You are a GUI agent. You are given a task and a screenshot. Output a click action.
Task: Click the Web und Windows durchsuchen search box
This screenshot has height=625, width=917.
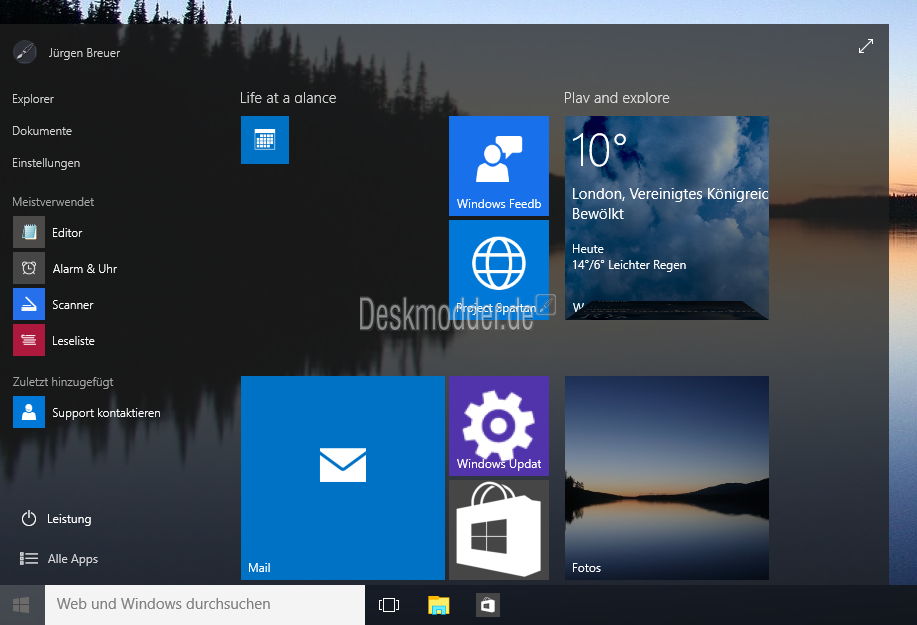205,605
